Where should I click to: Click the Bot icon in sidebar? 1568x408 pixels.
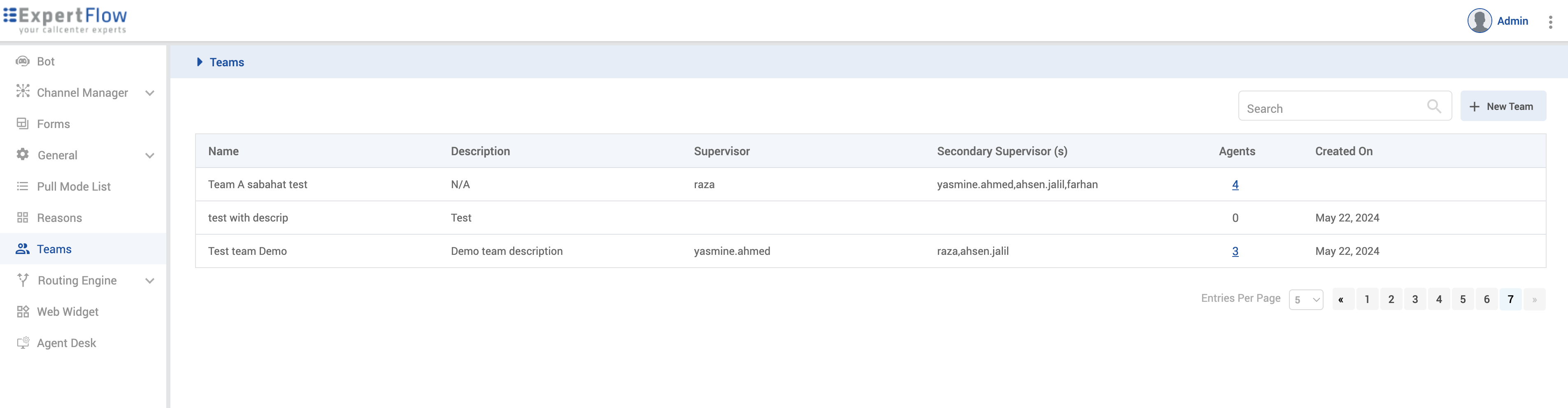coord(23,61)
